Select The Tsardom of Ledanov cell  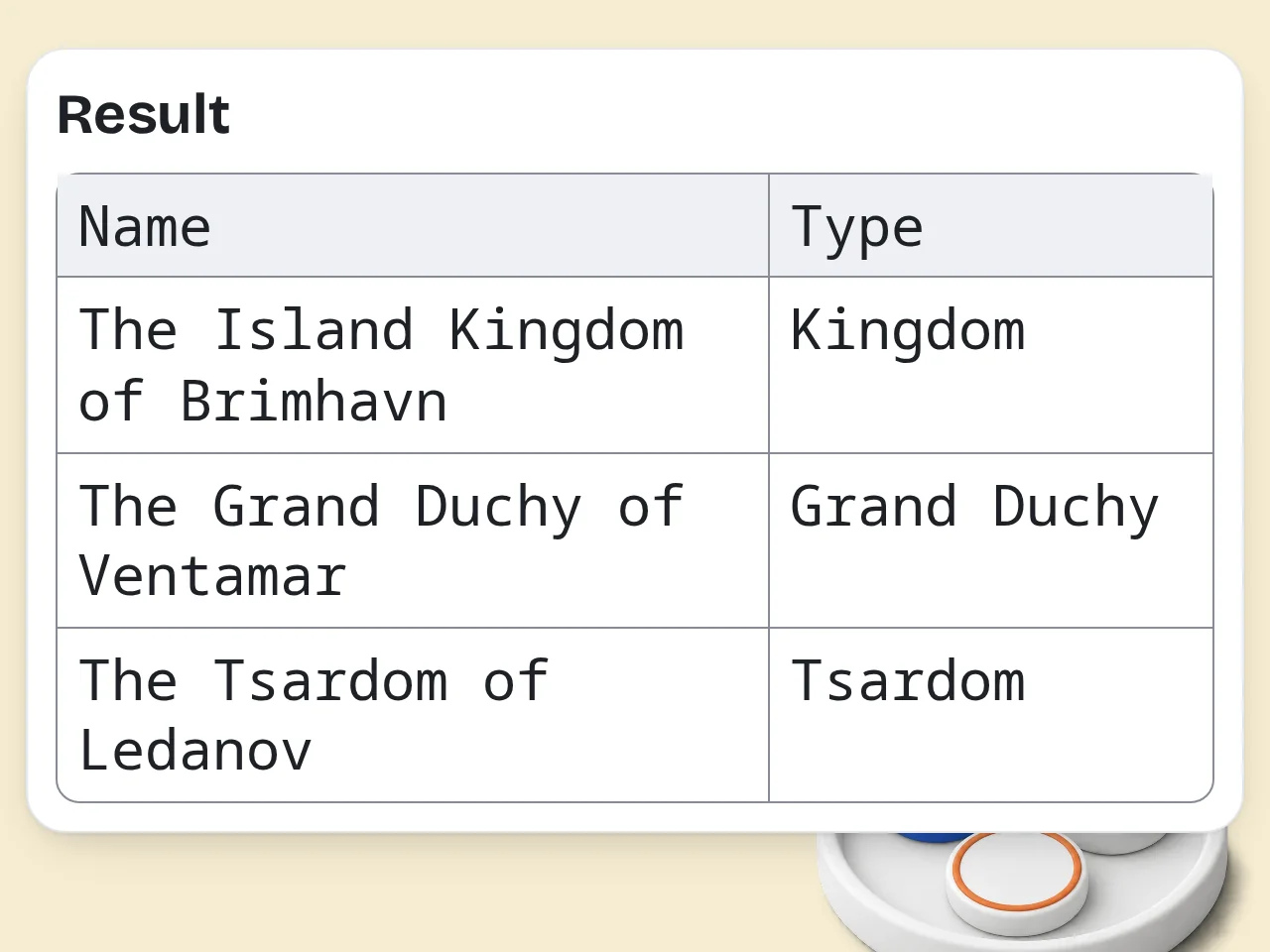[413, 715]
